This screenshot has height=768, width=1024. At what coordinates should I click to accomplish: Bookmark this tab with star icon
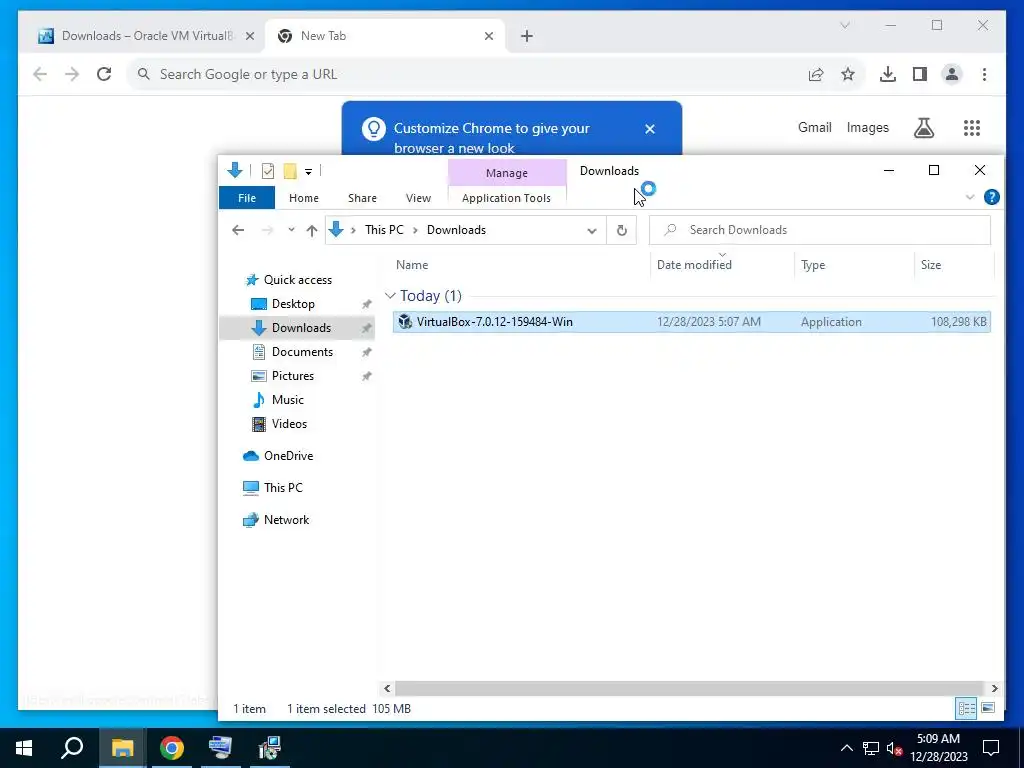(x=848, y=74)
